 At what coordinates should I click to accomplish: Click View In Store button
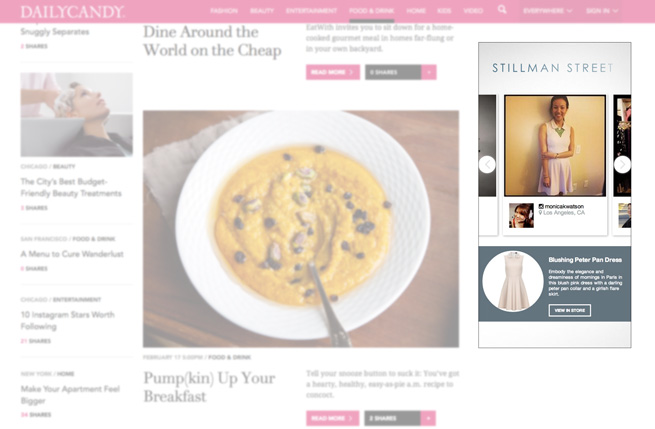point(569,310)
